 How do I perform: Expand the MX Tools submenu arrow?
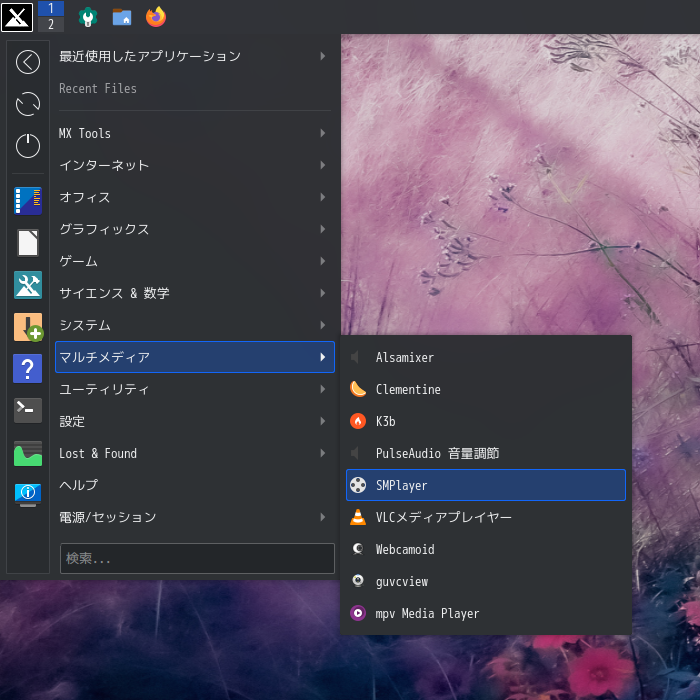(x=323, y=133)
